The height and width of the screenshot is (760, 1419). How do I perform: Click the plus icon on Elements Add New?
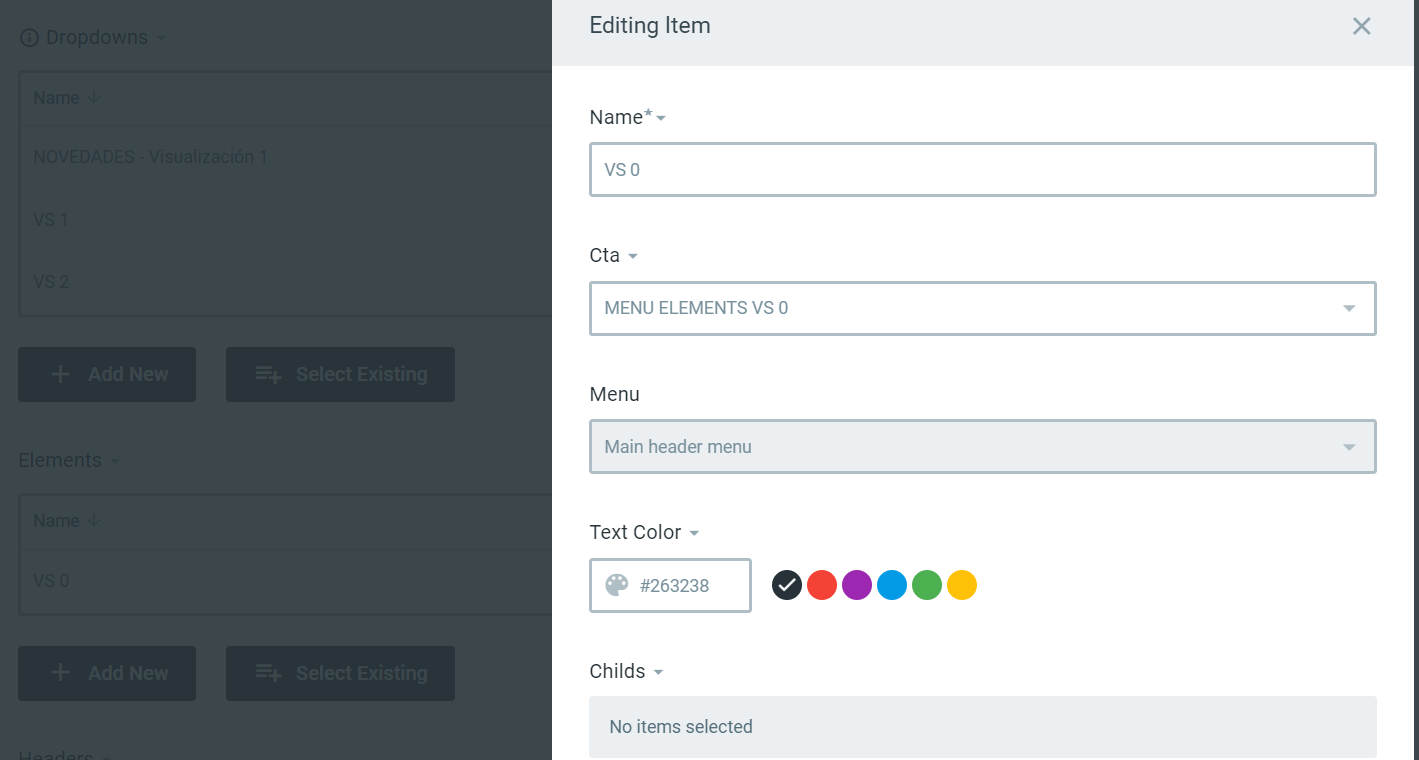coord(61,673)
